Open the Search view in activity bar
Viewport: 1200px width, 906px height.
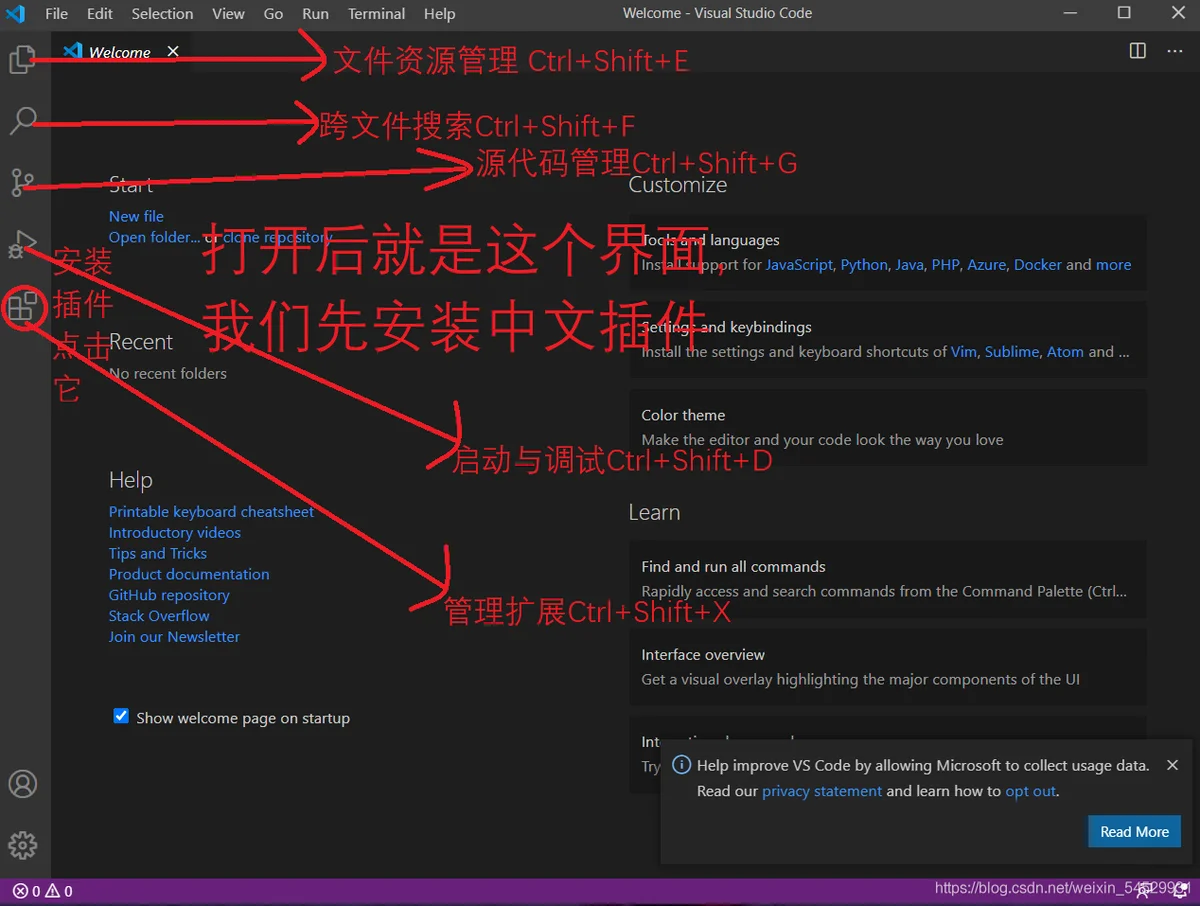coord(22,121)
